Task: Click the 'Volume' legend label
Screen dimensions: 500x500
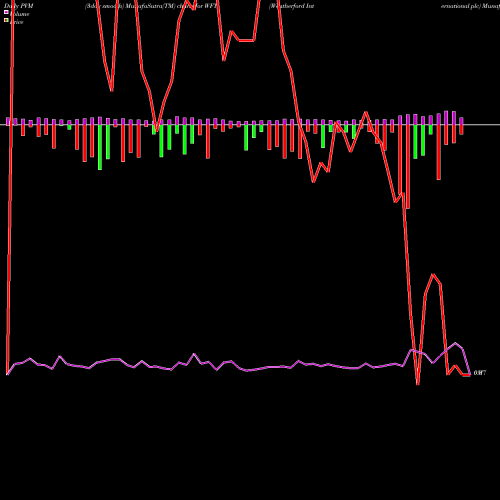Action: [19, 14]
